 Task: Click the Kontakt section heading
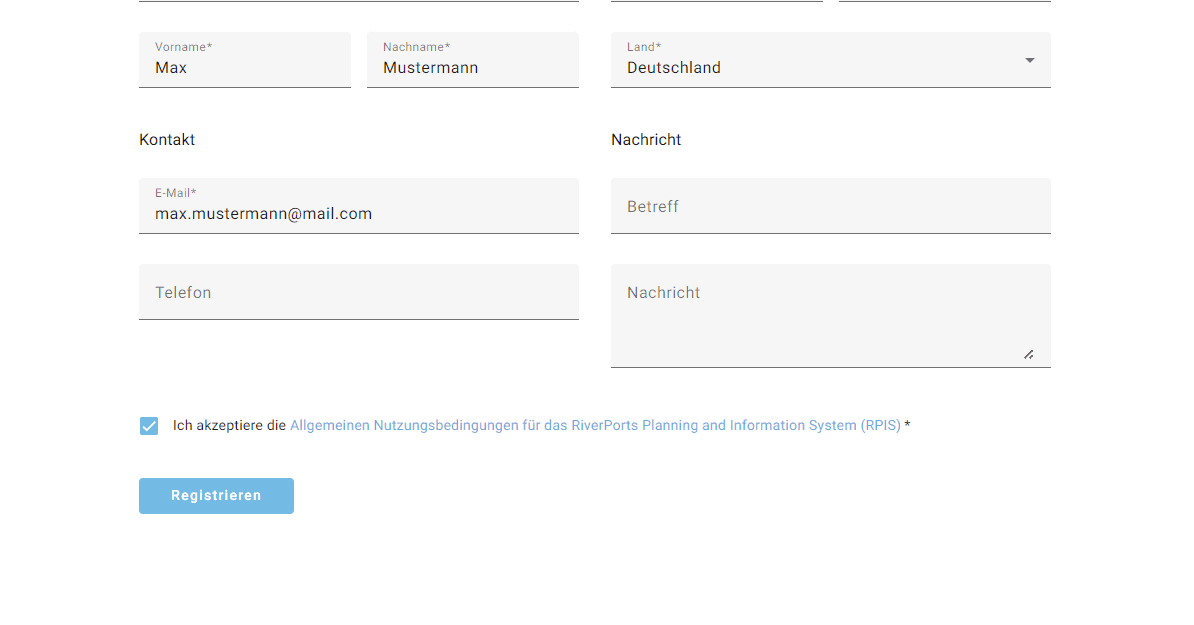[167, 140]
